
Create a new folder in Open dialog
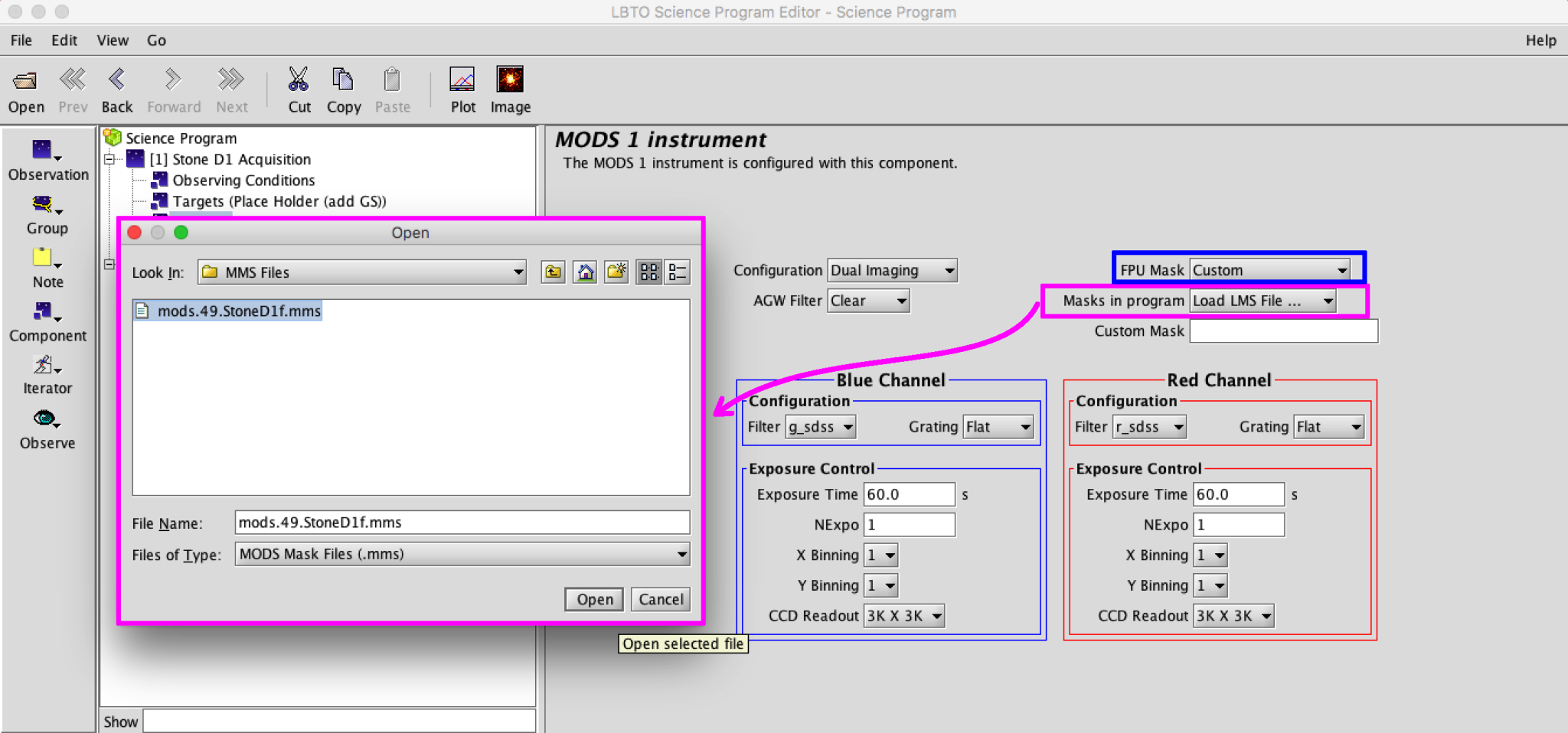pos(616,272)
